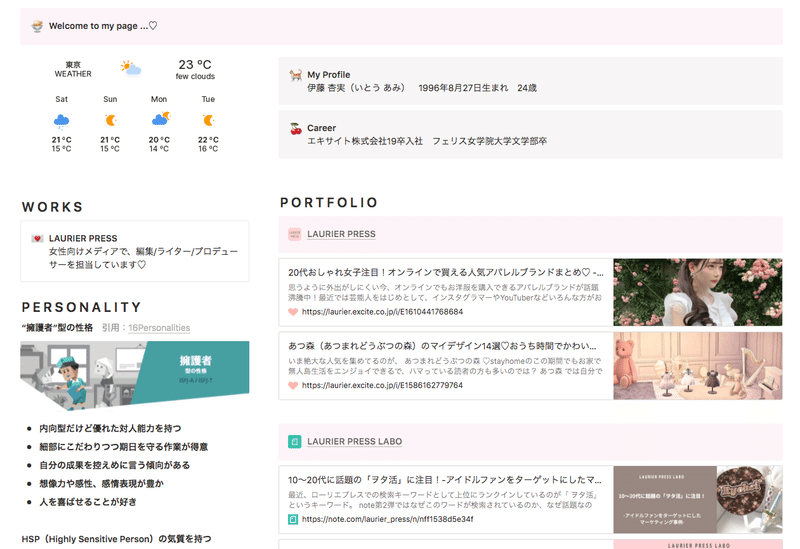Image resolution: width=800 pixels, height=549 pixels.
Task: Click the PERSONALITY section heading
Action: point(82,307)
